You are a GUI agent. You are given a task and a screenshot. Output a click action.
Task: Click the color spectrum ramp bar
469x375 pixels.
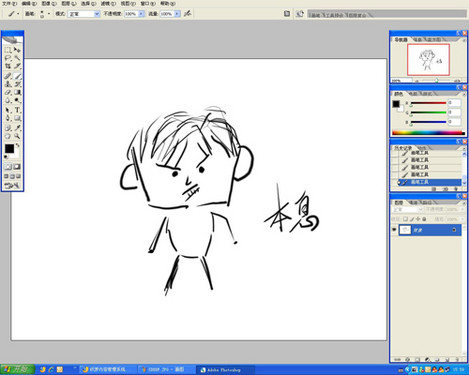428,132
